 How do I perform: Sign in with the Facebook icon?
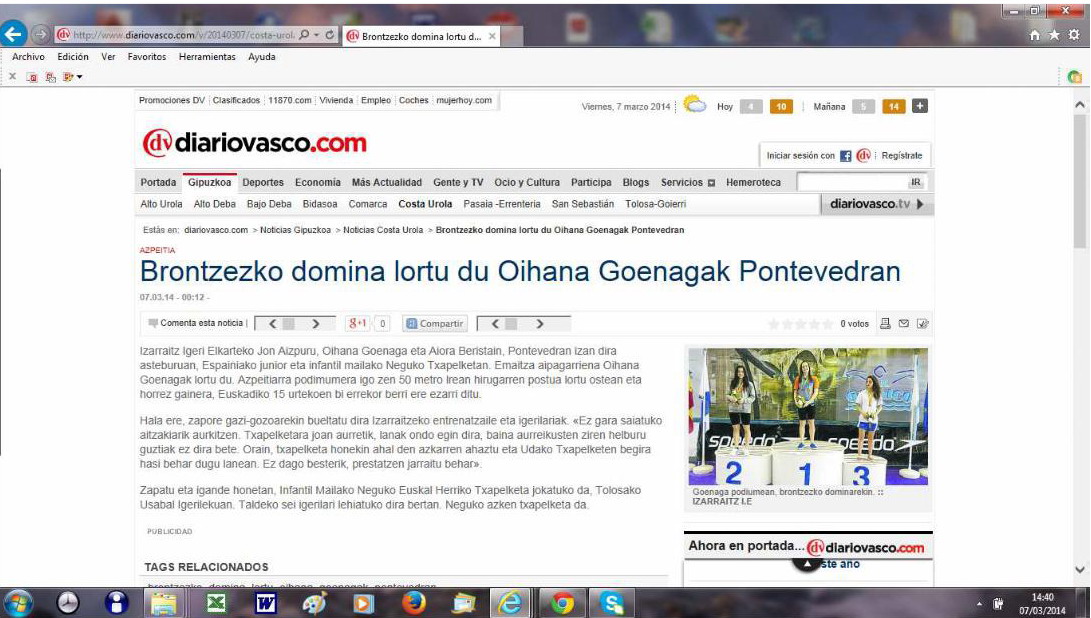click(845, 156)
